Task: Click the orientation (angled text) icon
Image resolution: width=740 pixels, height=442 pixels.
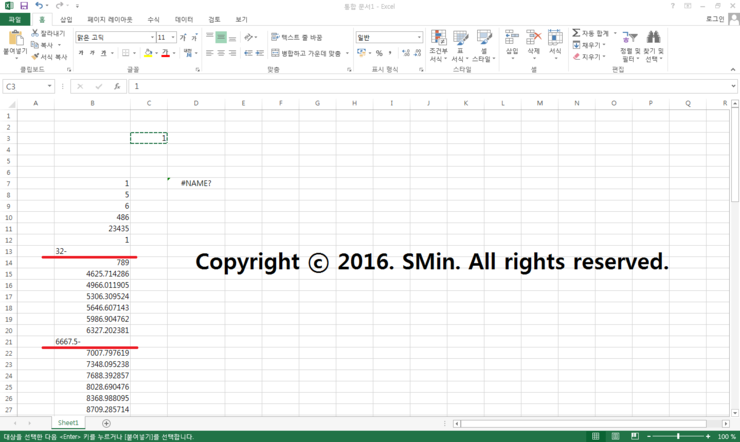Action: click(249, 37)
